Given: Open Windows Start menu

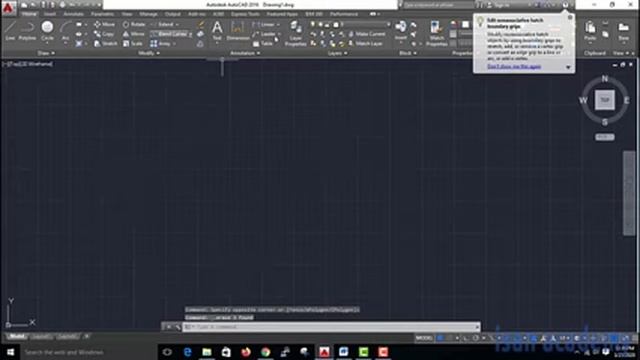Looking at the screenshot, I should pyautogui.click(x=10, y=352).
